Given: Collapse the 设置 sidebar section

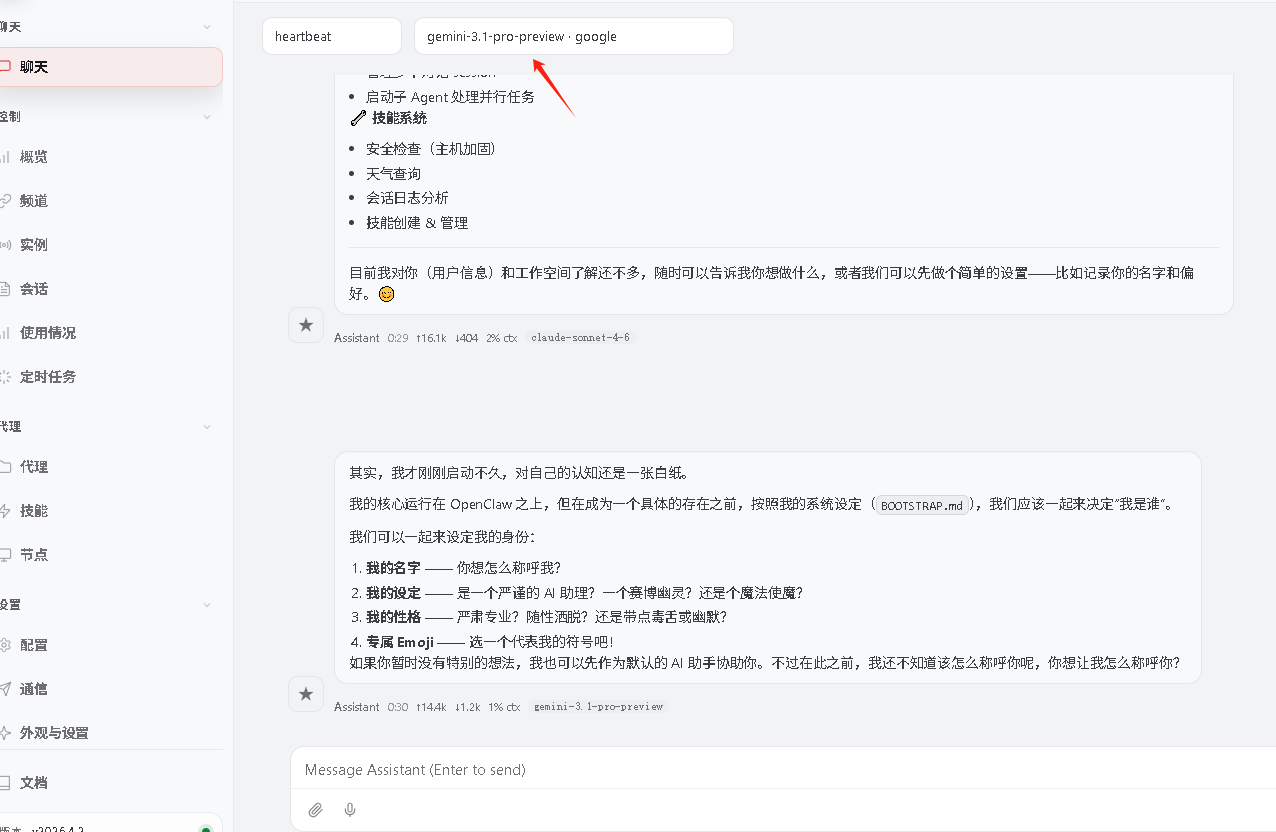Looking at the screenshot, I should click(x=206, y=605).
